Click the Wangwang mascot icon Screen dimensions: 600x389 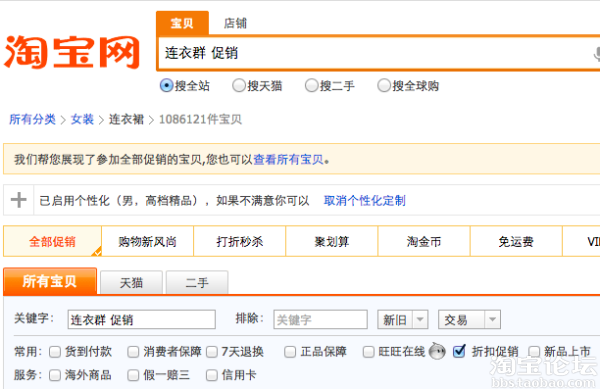point(437,351)
